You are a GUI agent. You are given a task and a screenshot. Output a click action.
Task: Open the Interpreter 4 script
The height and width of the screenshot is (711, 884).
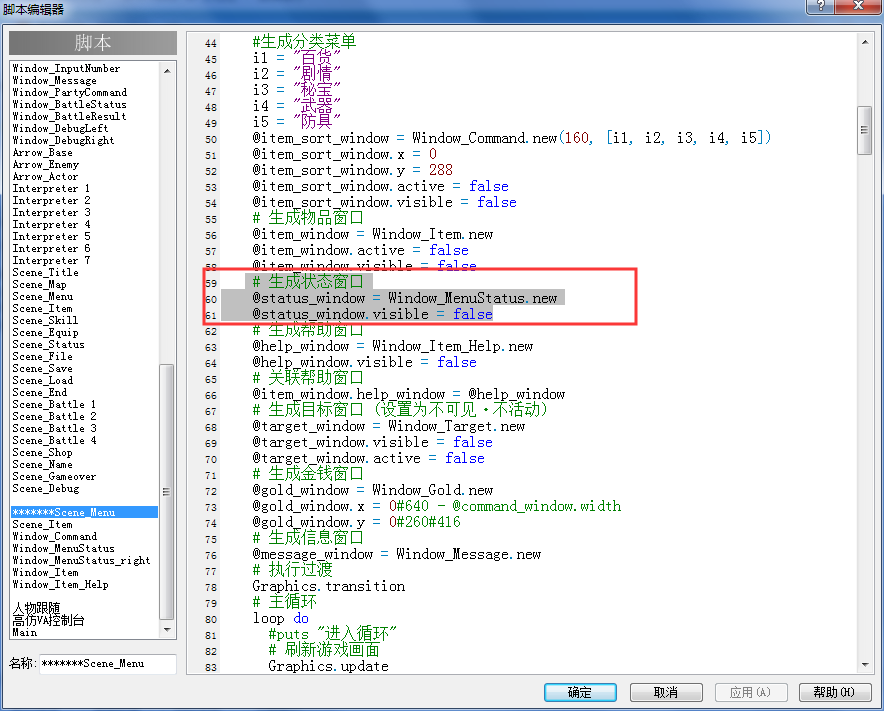(x=51, y=224)
